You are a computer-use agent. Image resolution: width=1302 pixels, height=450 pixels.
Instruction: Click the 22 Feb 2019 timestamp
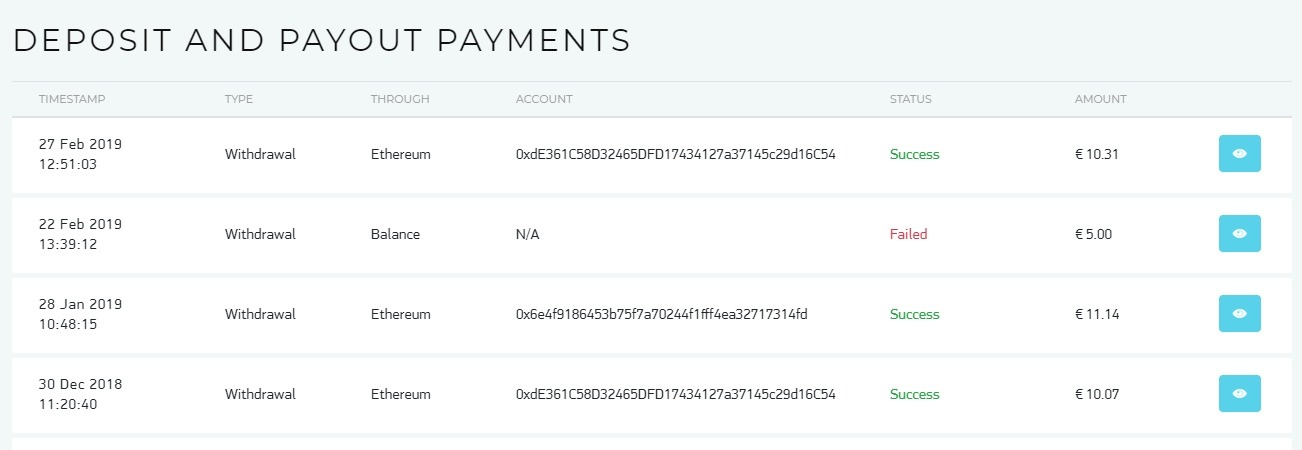click(x=80, y=234)
